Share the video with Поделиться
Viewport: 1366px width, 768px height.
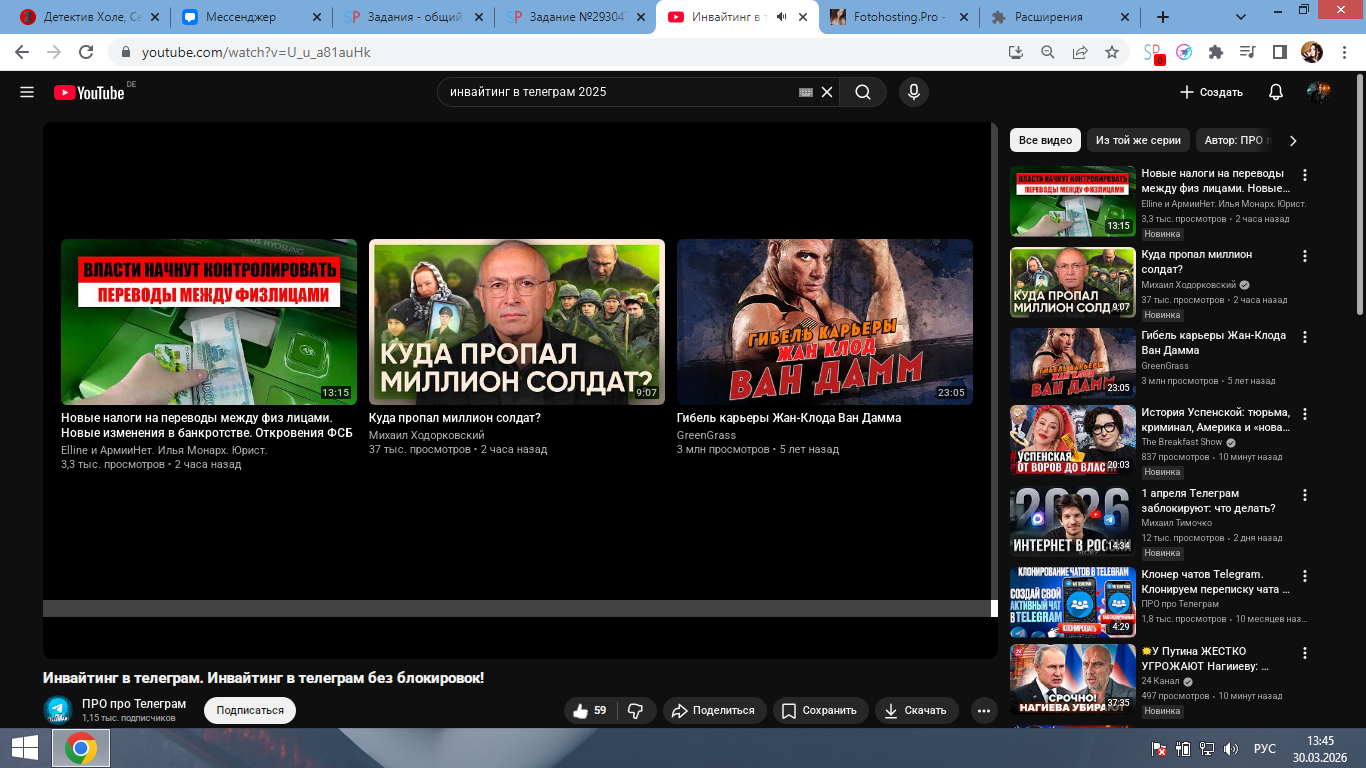point(714,711)
